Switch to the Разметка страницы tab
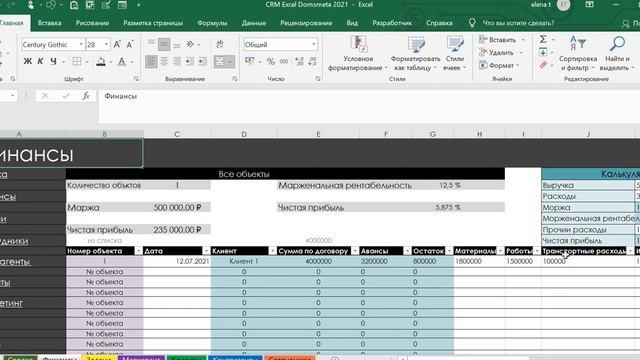The width and height of the screenshot is (640, 360). (x=153, y=23)
